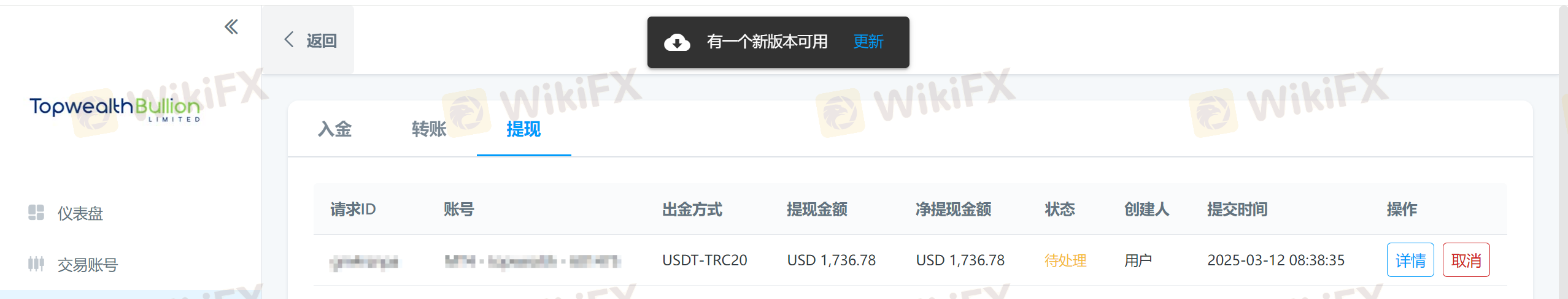Select the 提现 tab
This screenshot has height=299, width=1568.
(523, 129)
